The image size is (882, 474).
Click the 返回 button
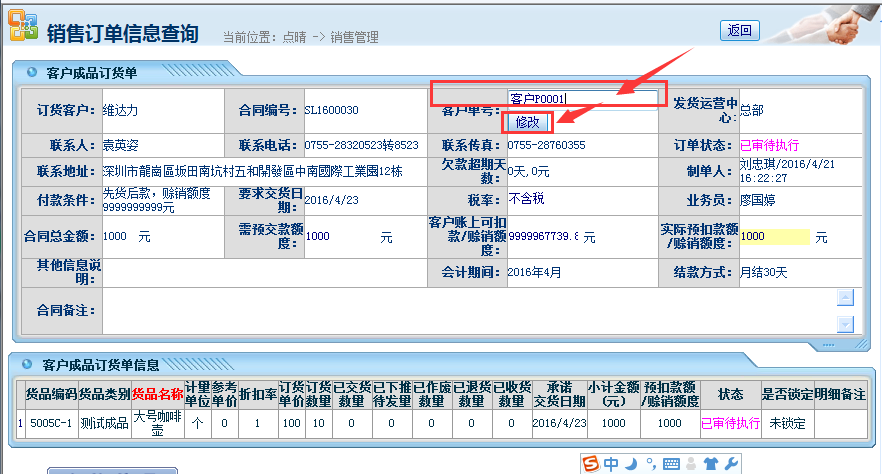[x=740, y=30]
